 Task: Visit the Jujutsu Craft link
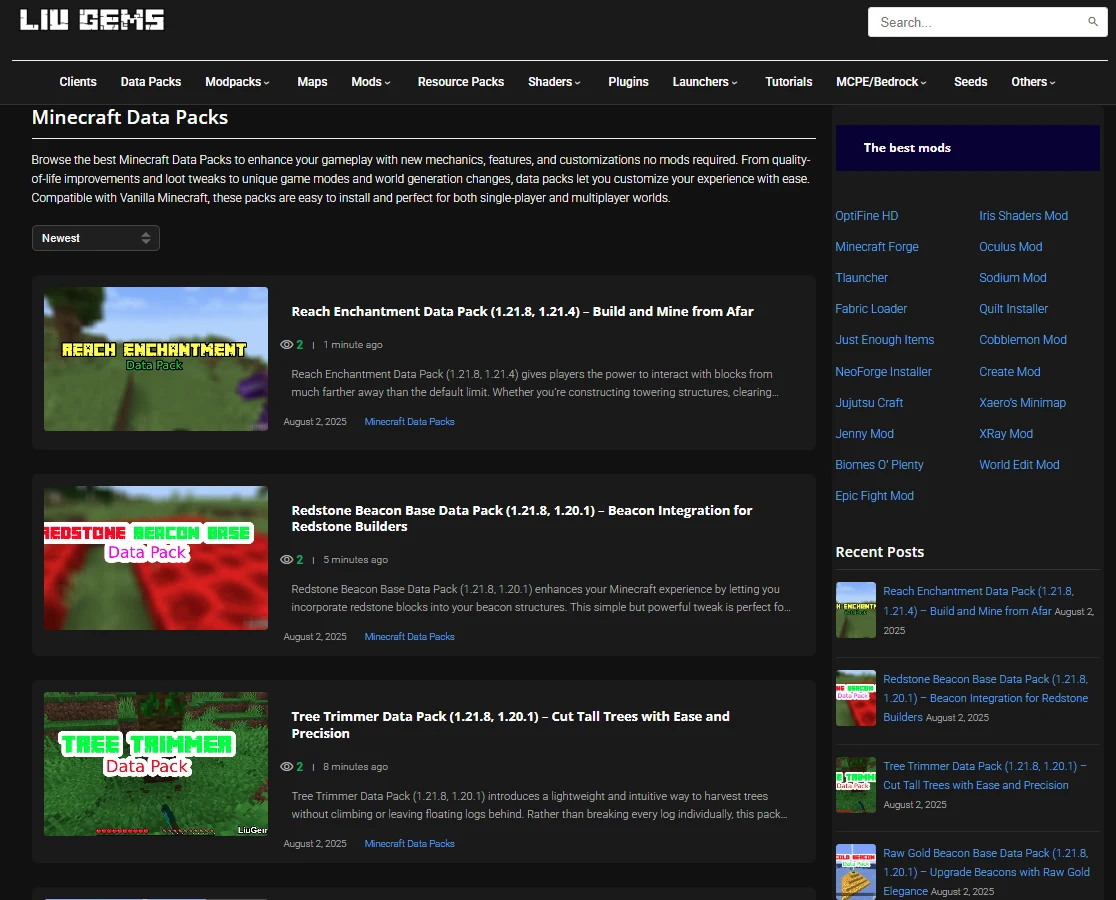(869, 403)
